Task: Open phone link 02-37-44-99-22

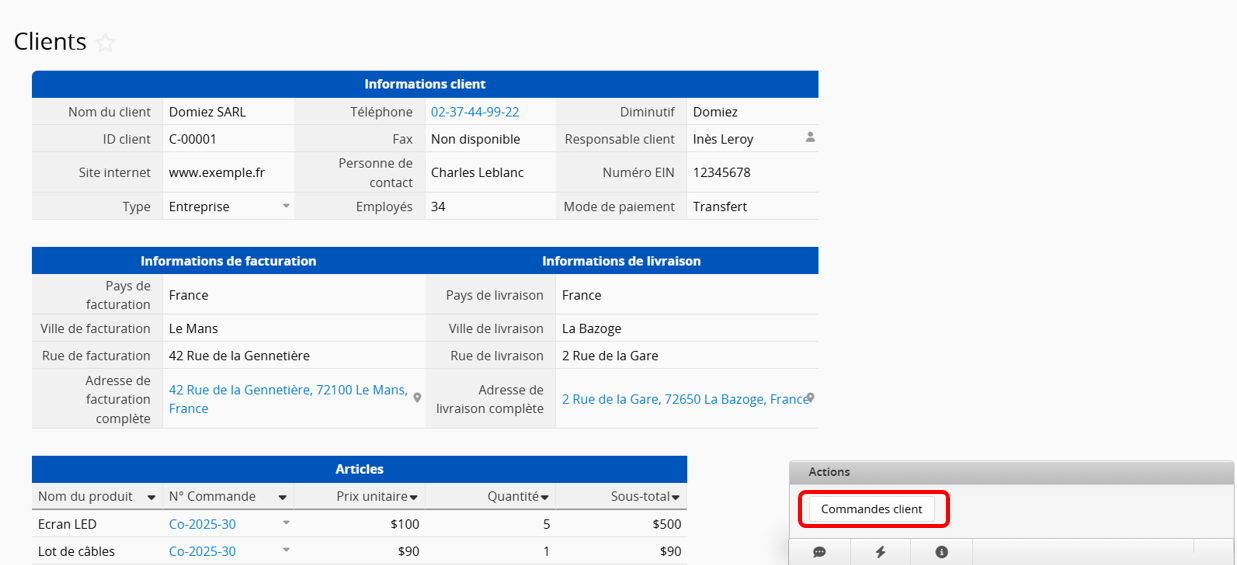Action: (474, 112)
